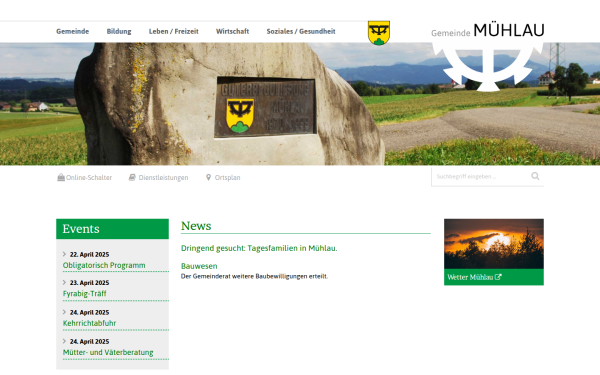Click the News heading
The height and width of the screenshot is (375, 600).
click(196, 226)
